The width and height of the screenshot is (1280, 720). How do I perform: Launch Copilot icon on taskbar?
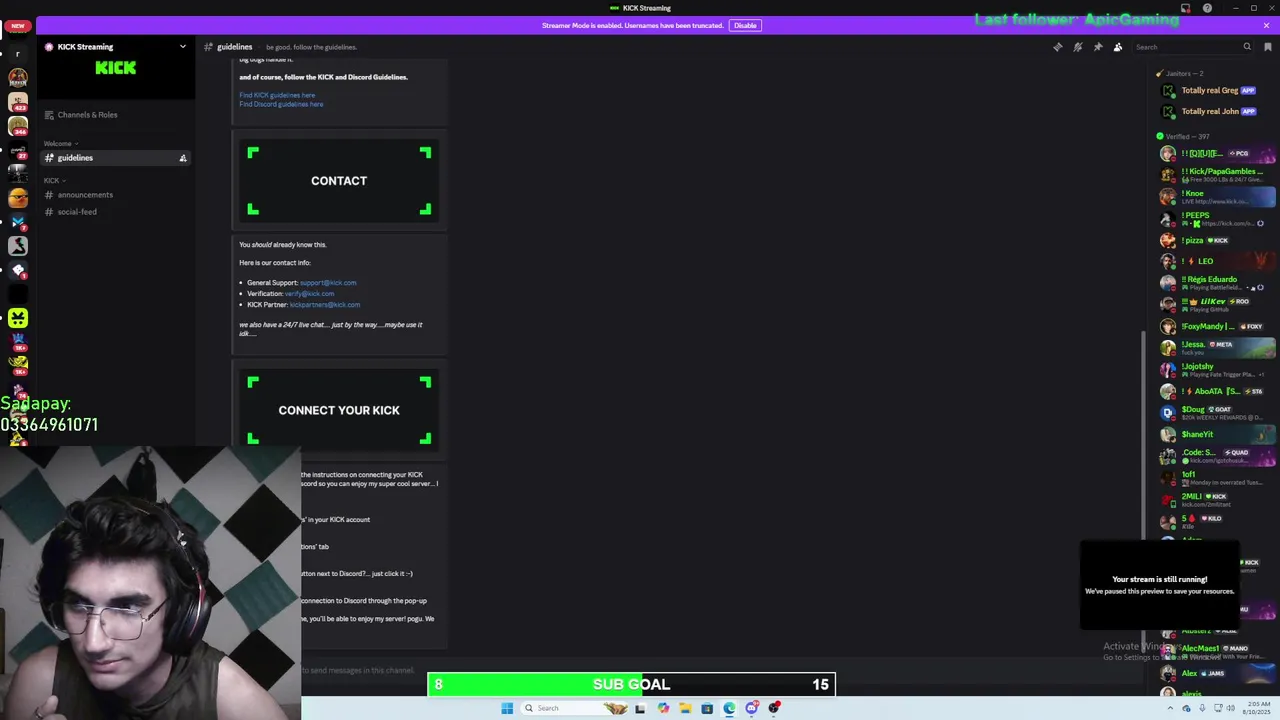click(x=663, y=708)
